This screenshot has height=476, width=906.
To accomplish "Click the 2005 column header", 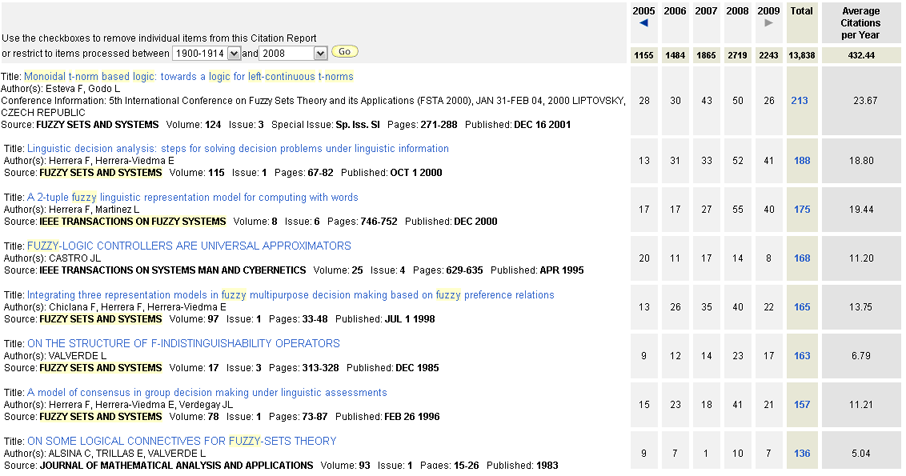I will (x=644, y=11).
